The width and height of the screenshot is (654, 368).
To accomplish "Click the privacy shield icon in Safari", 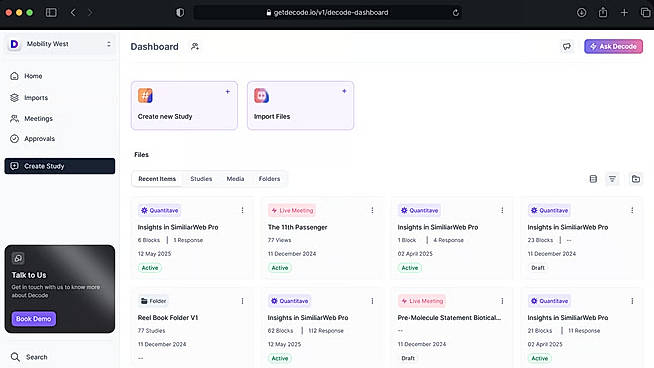I will tap(180, 13).
